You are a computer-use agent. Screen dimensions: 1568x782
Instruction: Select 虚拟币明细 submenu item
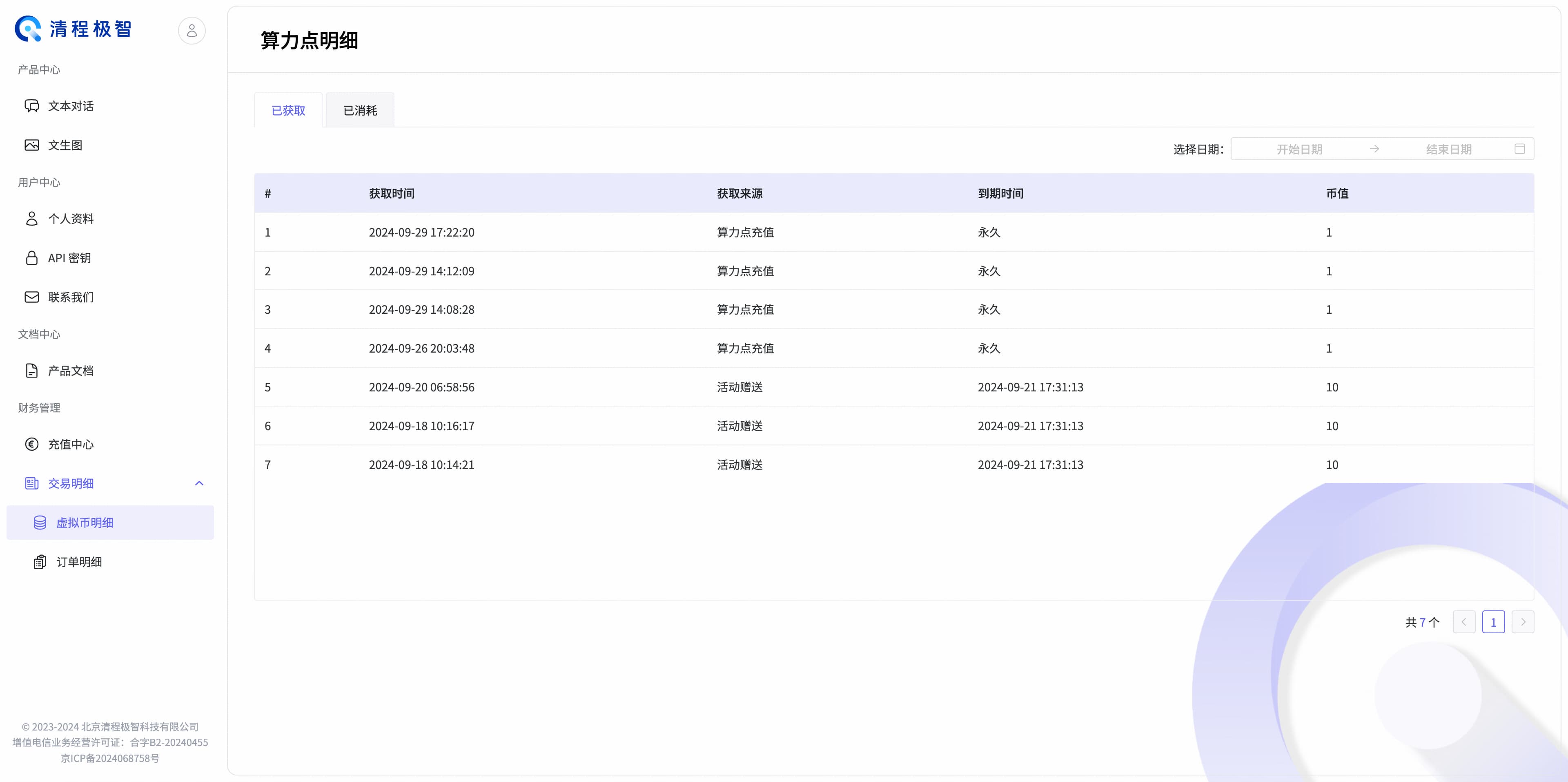pos(85,523)
